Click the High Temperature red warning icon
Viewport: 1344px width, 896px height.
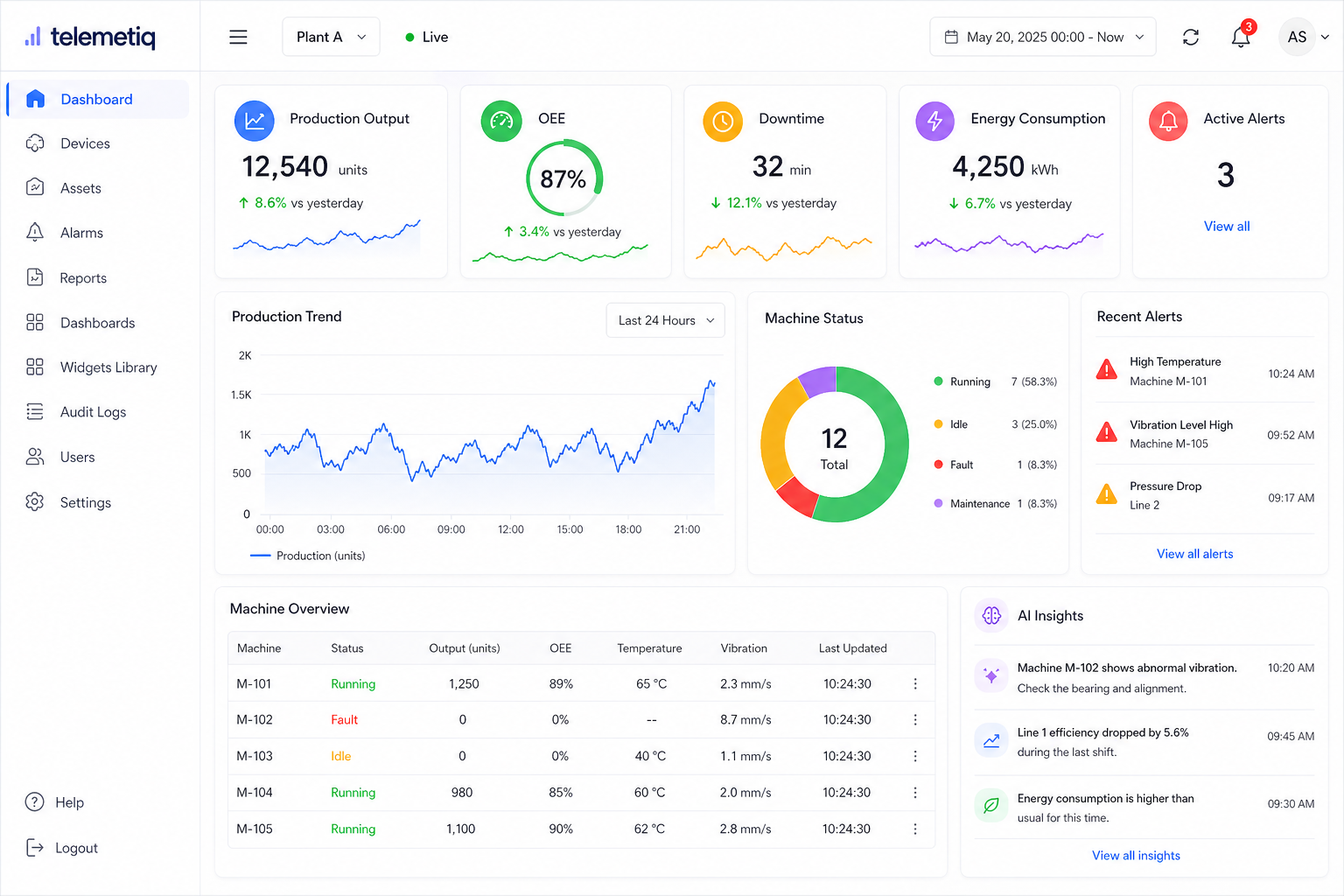[x=1107, y=369]
